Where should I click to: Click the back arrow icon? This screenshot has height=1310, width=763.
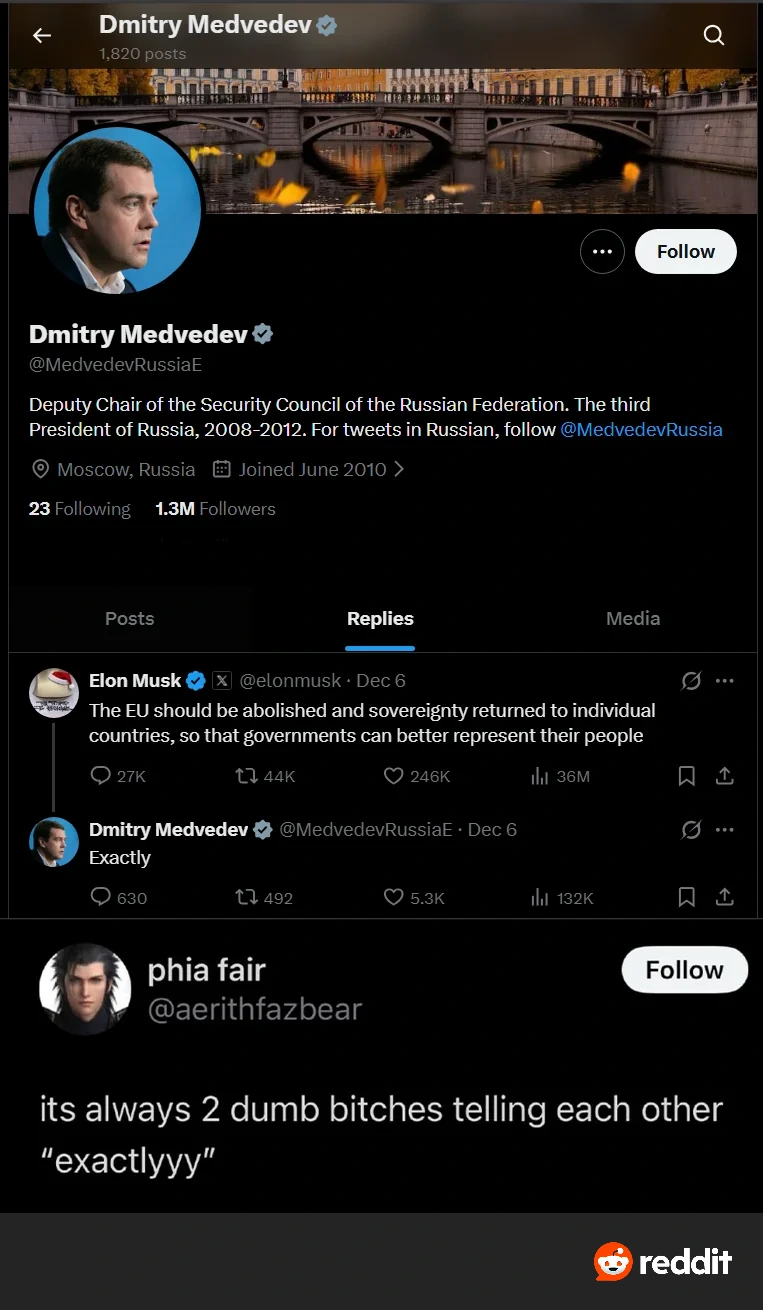click(x=41, y=36)
